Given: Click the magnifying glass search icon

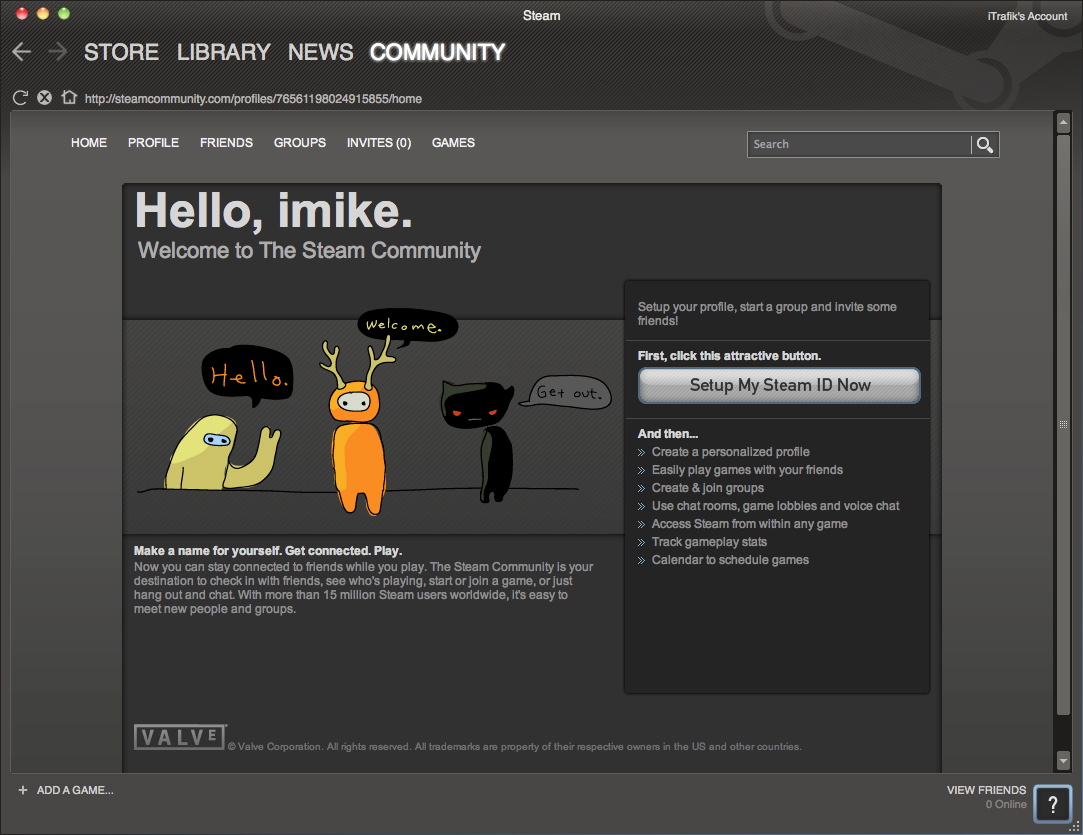Looking at the screenshot, I should pos(985,144).
